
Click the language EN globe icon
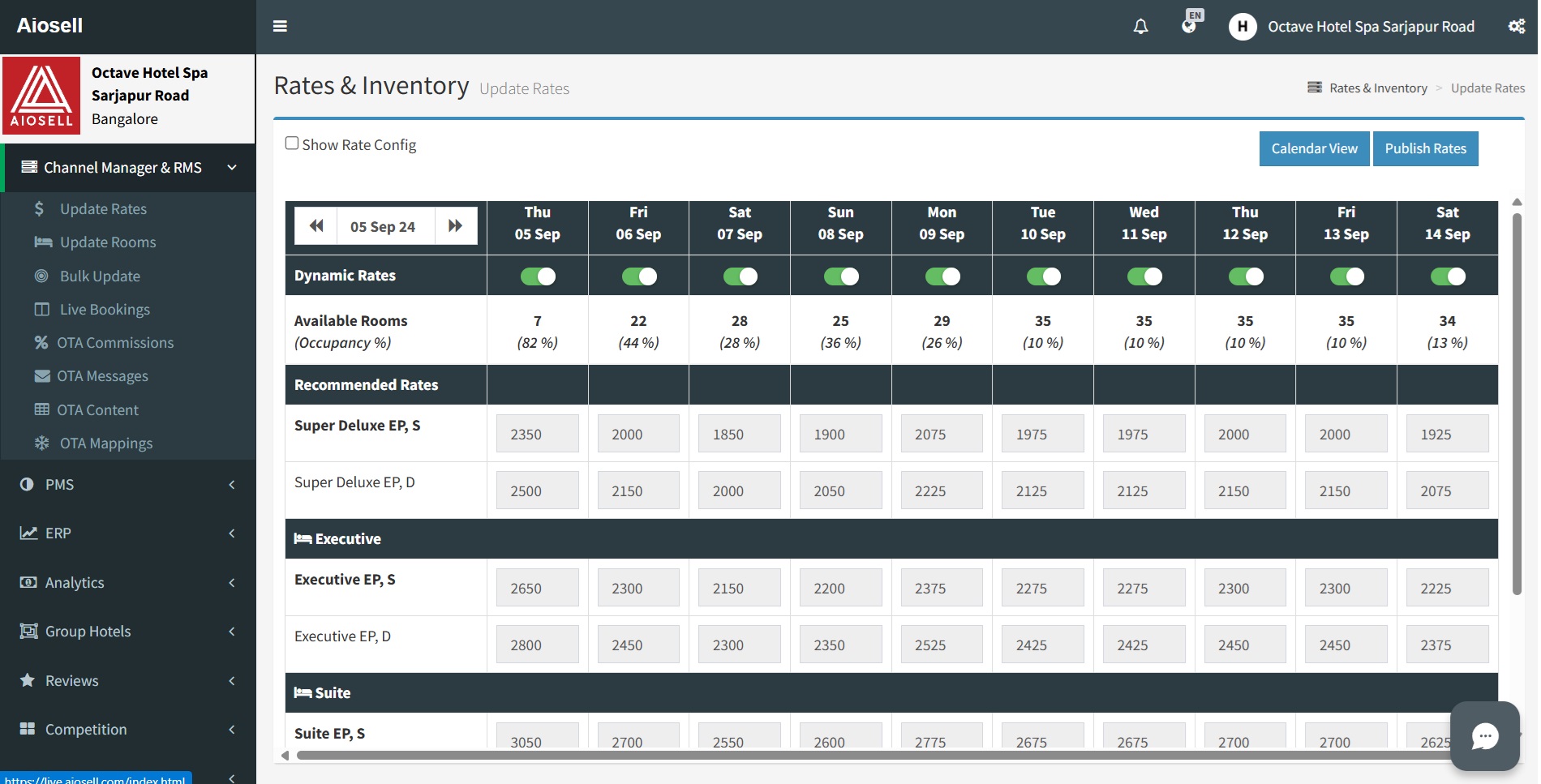(x=1190, y=24)
